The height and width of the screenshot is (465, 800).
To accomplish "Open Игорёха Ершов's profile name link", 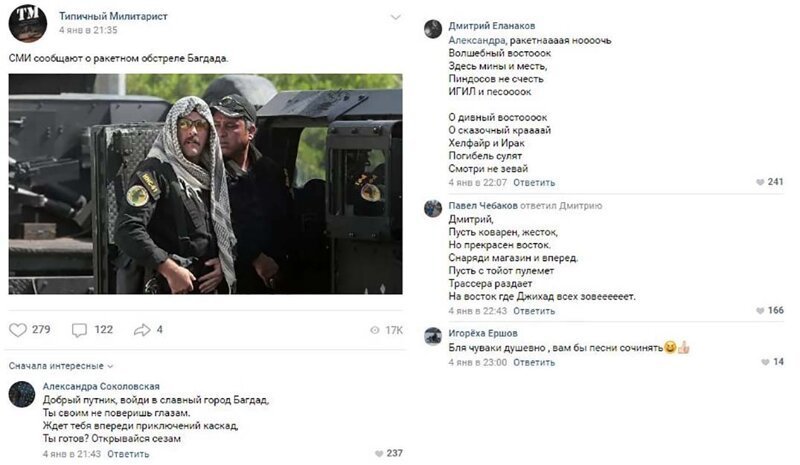I will (x=483, y=333).
